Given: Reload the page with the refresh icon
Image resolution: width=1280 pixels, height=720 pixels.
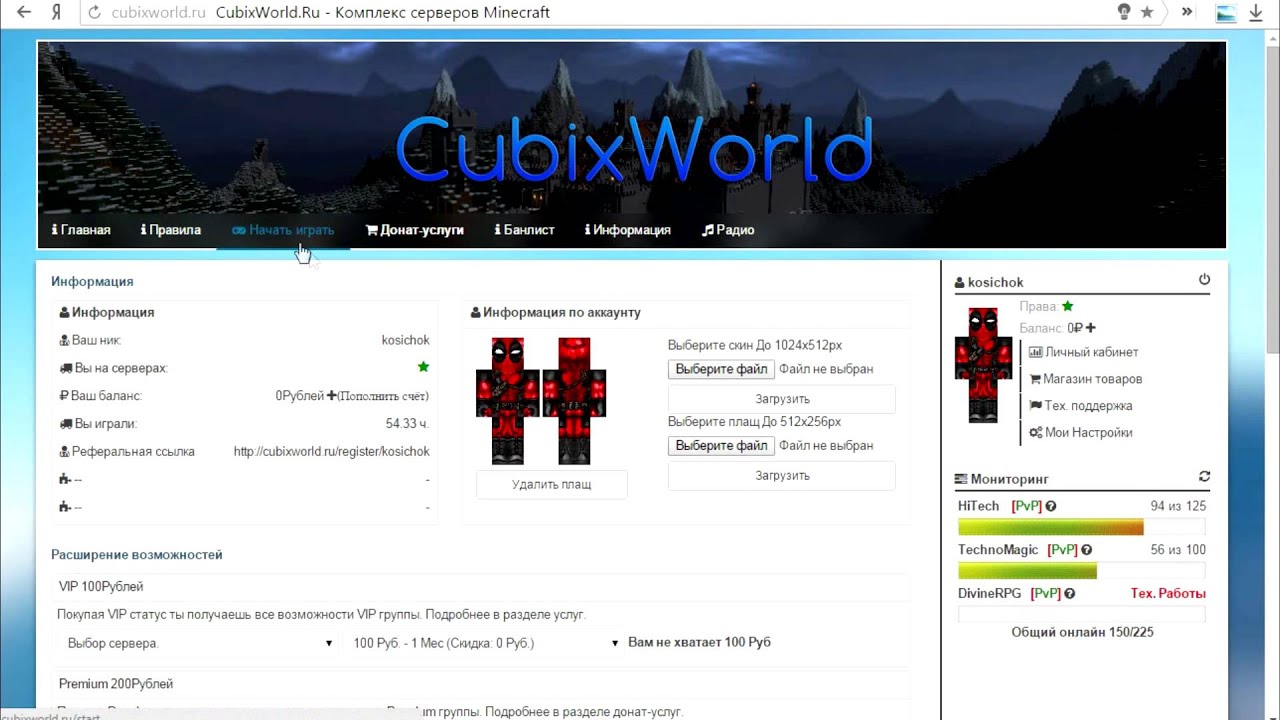Looking at the screenshot, I should pos(95,12).
